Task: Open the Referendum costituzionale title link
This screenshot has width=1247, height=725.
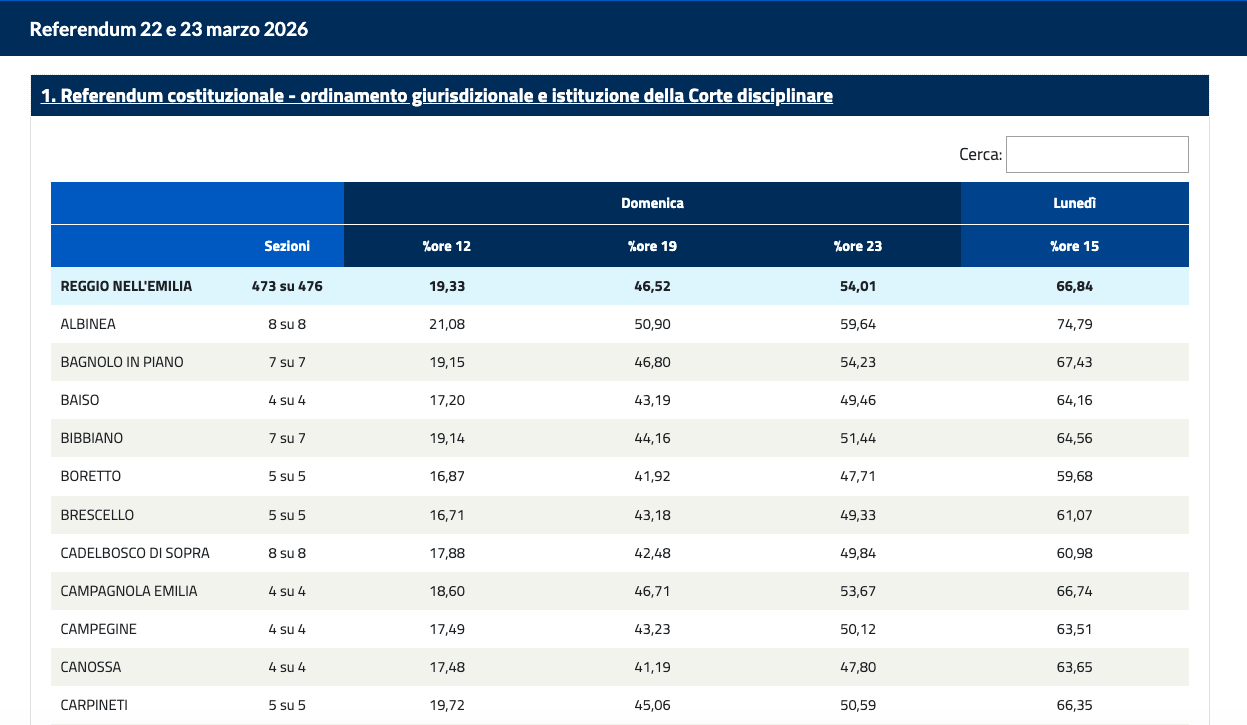Action: pyautogui.click(x=436, y=96)
